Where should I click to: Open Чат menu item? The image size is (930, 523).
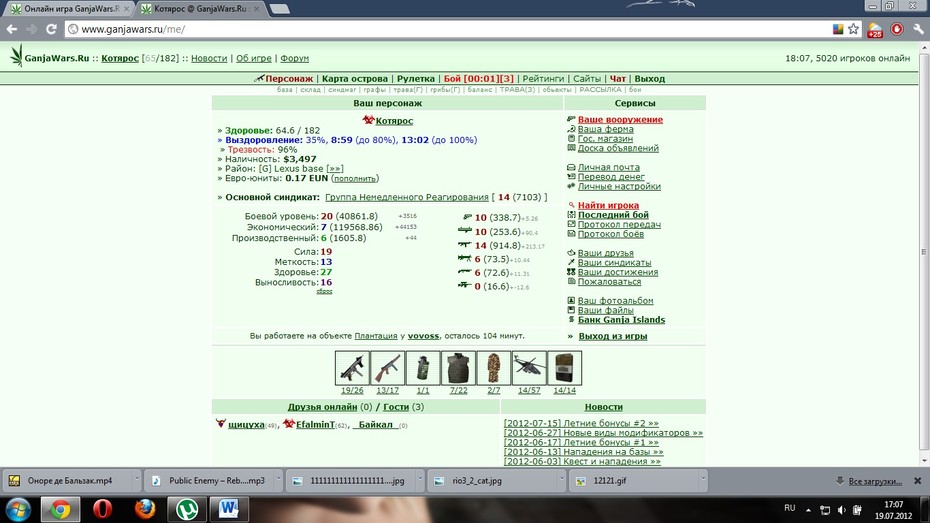click(617, 78)
